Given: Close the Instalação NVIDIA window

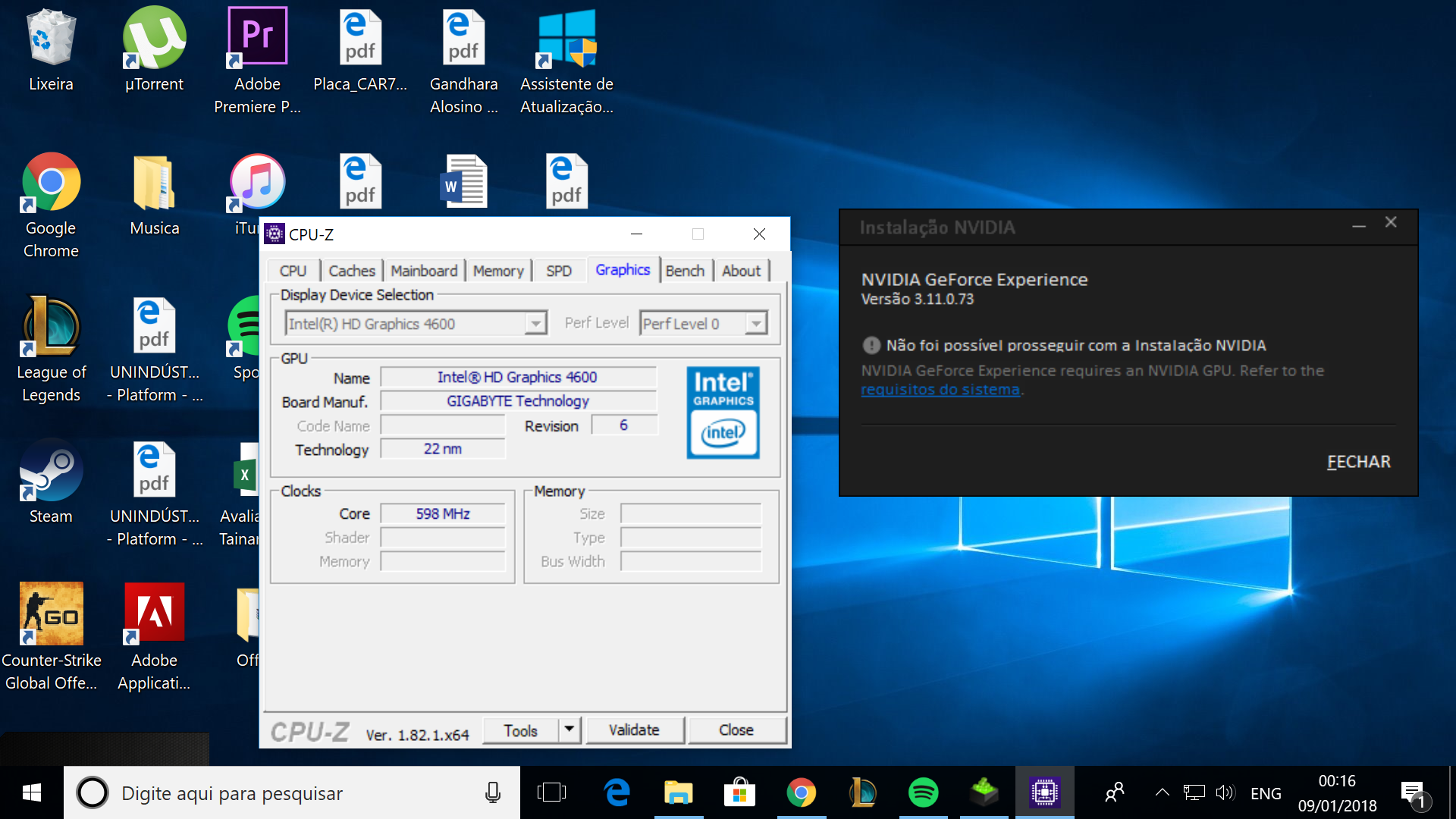Looking at the screenshot, I should [x=1391, y=222].
